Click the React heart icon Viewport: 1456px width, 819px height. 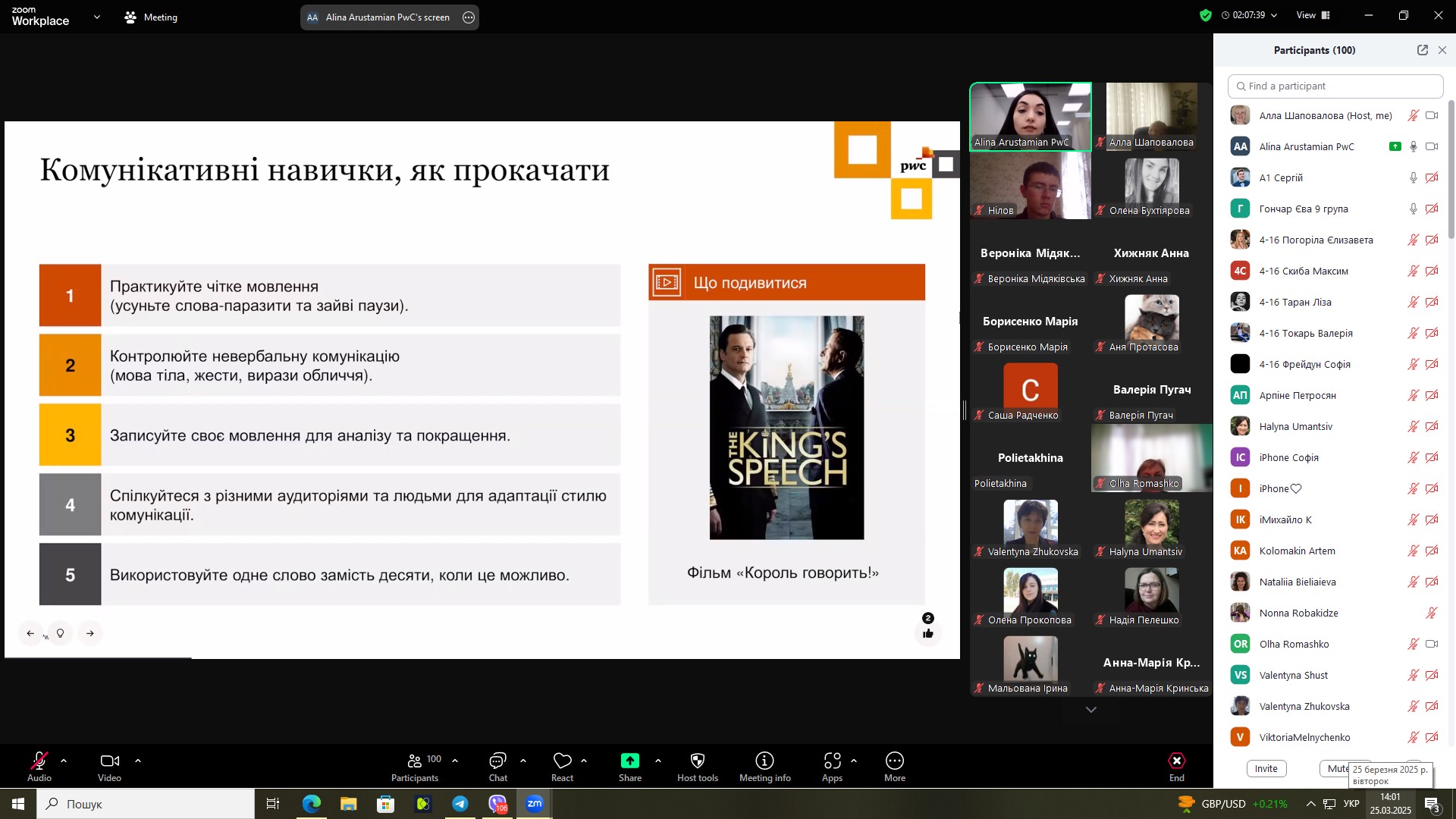tap(562, 761)
